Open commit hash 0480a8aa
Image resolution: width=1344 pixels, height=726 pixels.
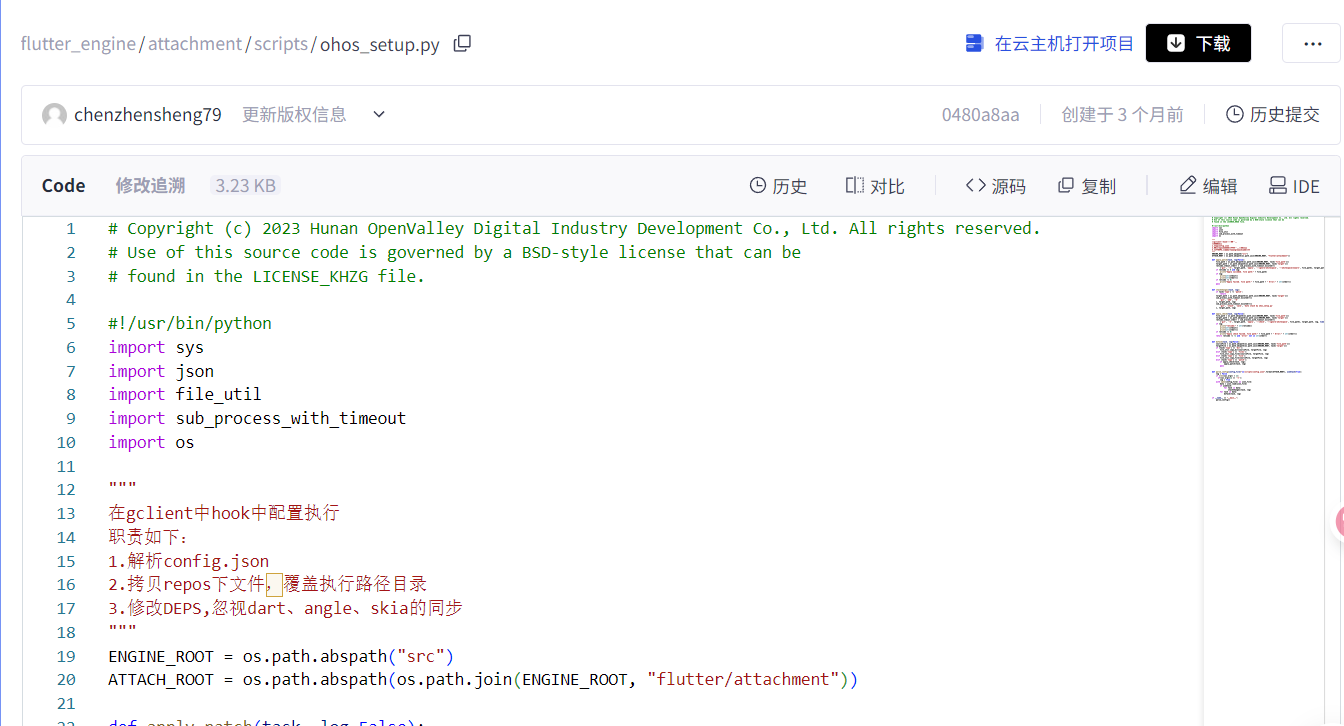980,115
